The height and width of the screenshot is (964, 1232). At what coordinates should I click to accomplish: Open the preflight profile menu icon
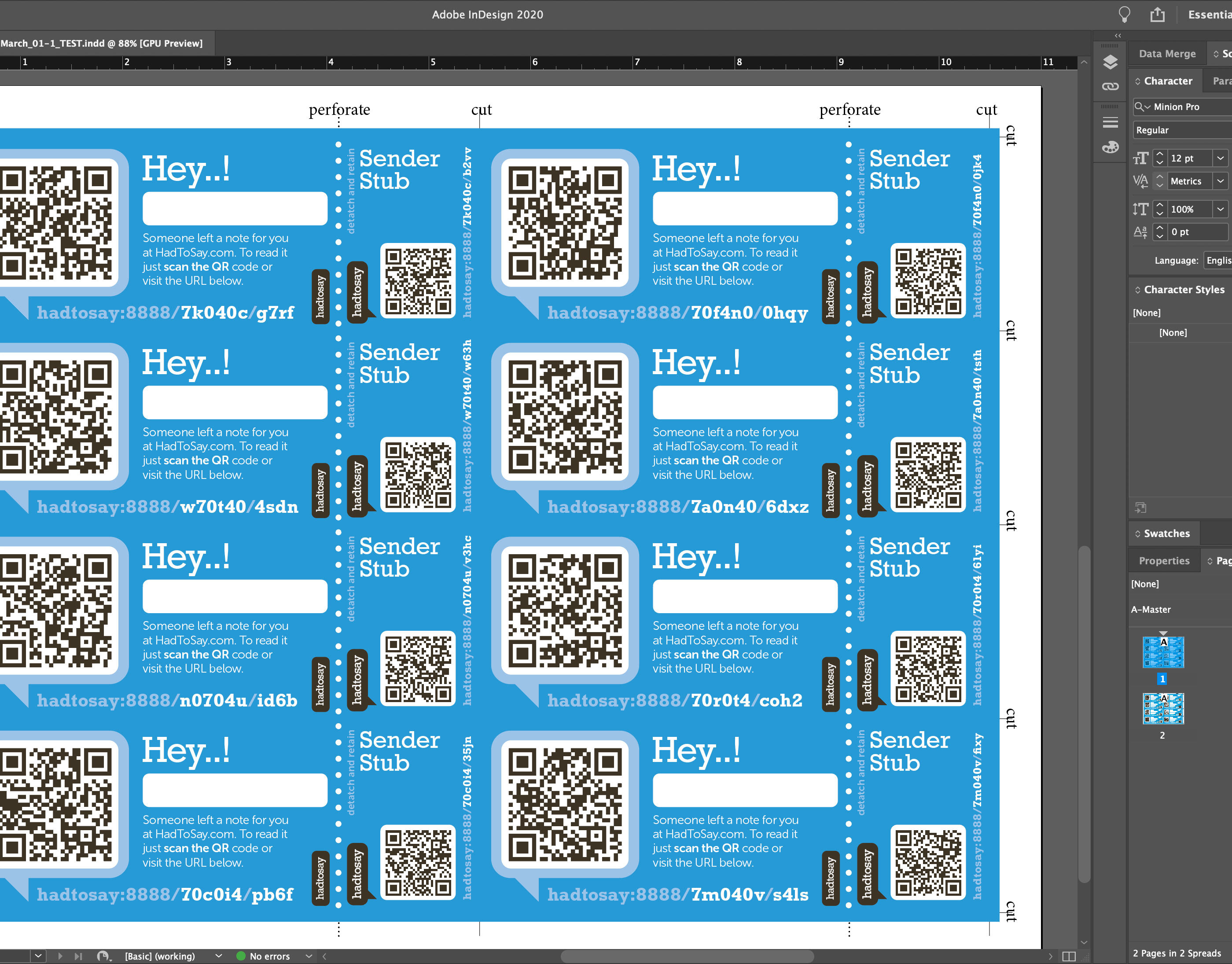(104, 956)
